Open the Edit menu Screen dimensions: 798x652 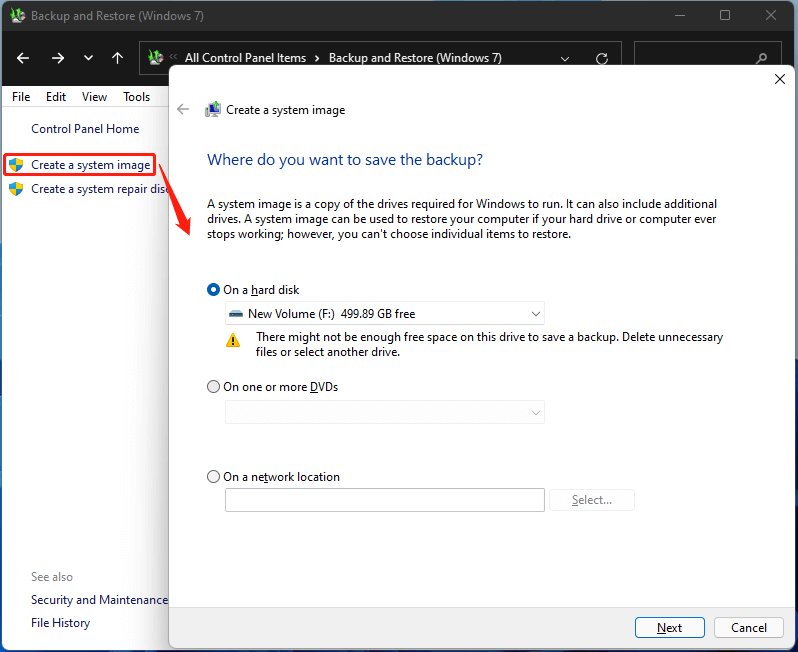[56, 97]
